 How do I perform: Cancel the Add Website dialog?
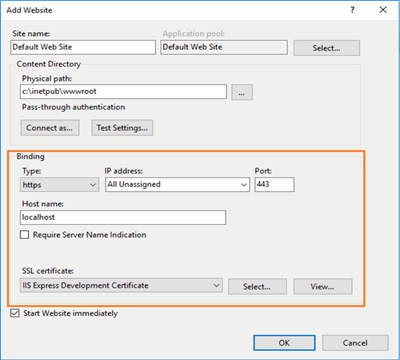tap(355, 343)
